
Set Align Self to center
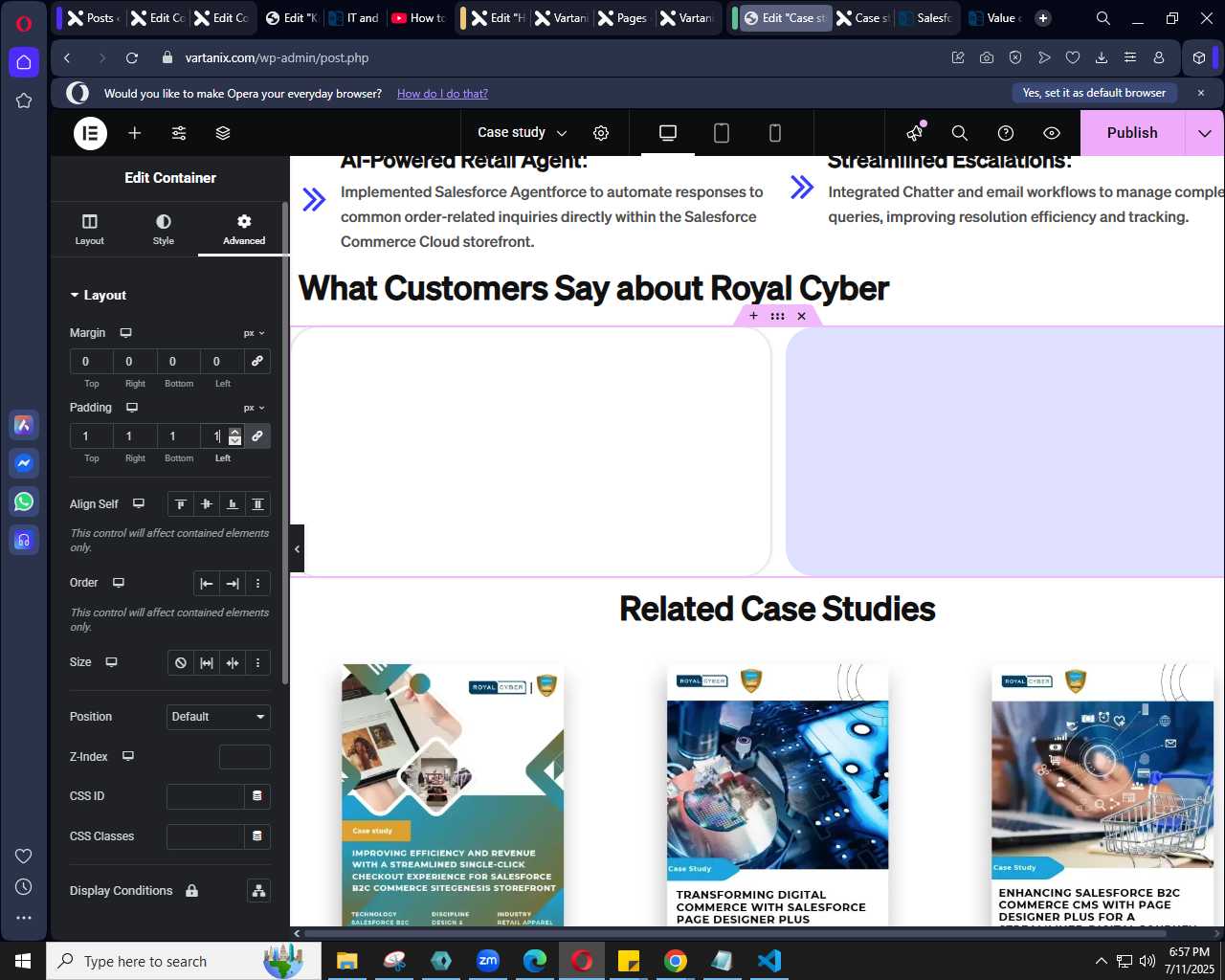point(207,504)
